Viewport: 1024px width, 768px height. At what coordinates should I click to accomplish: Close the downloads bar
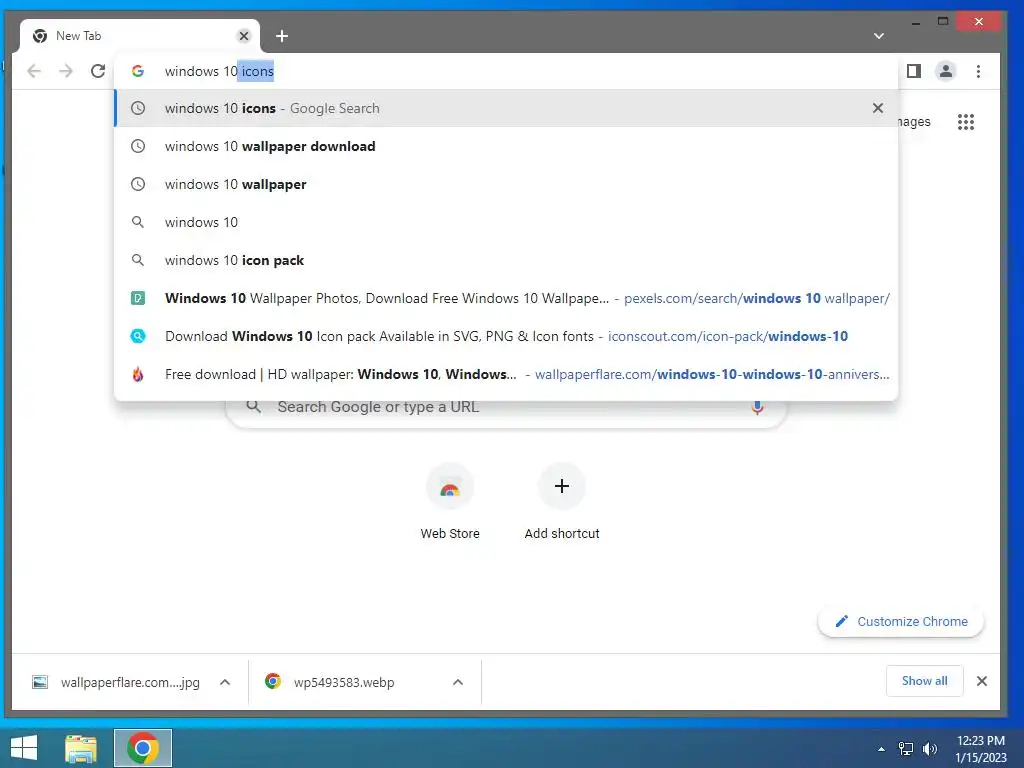coord(982,681)
